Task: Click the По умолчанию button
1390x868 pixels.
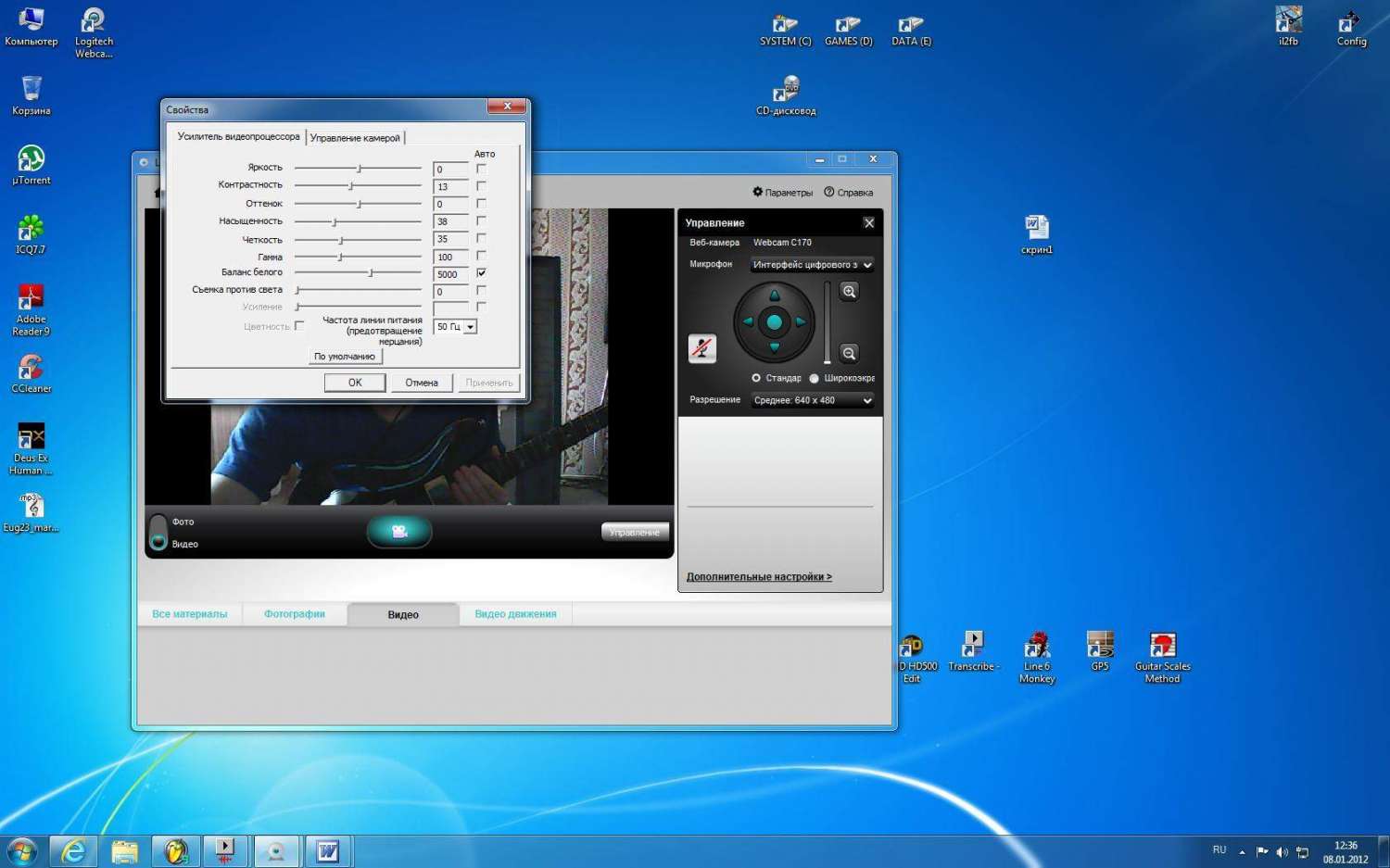Action: coord(345,357)
